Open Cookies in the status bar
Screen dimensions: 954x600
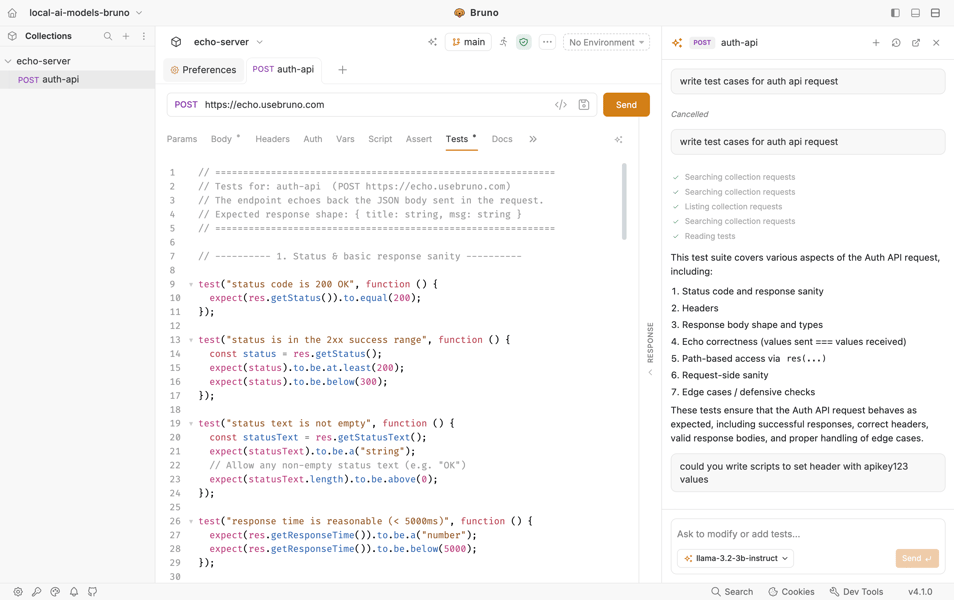(x=791, y=591)
